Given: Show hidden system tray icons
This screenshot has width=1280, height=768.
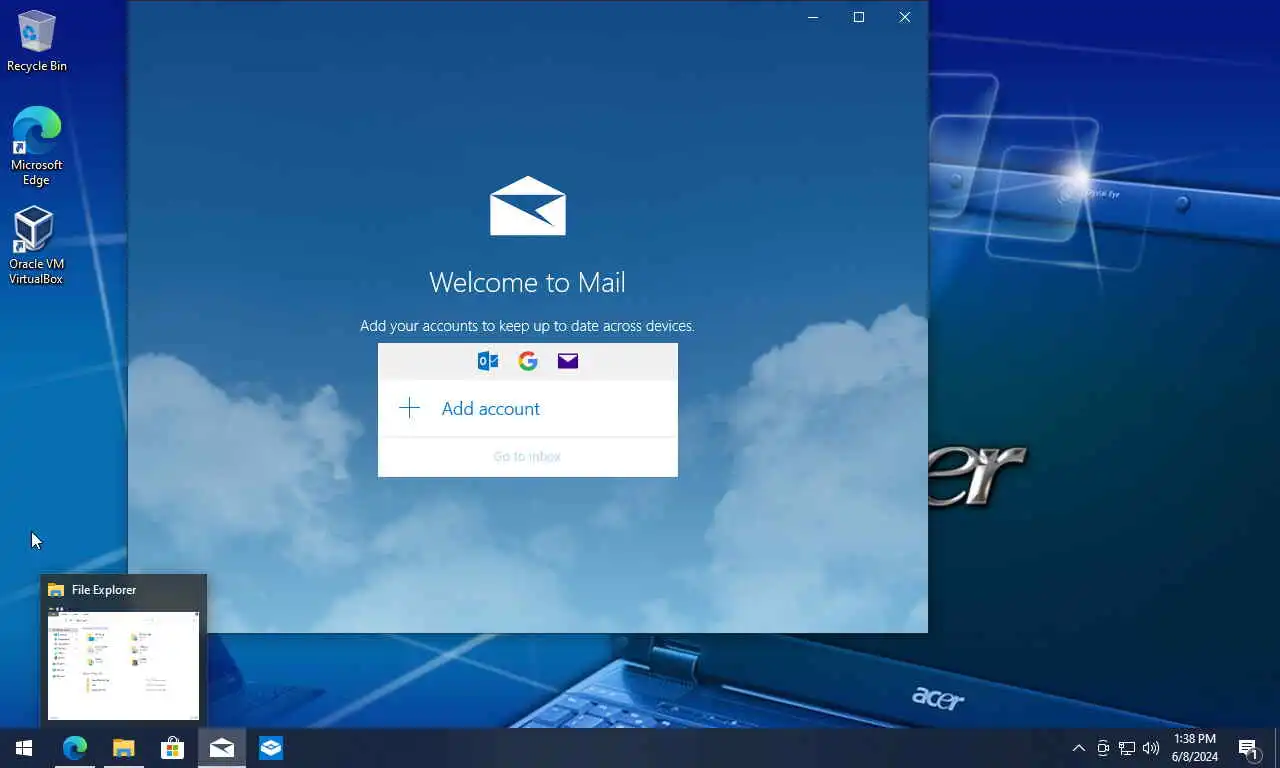Looking at the screenshot, I should pos(1079,748).
